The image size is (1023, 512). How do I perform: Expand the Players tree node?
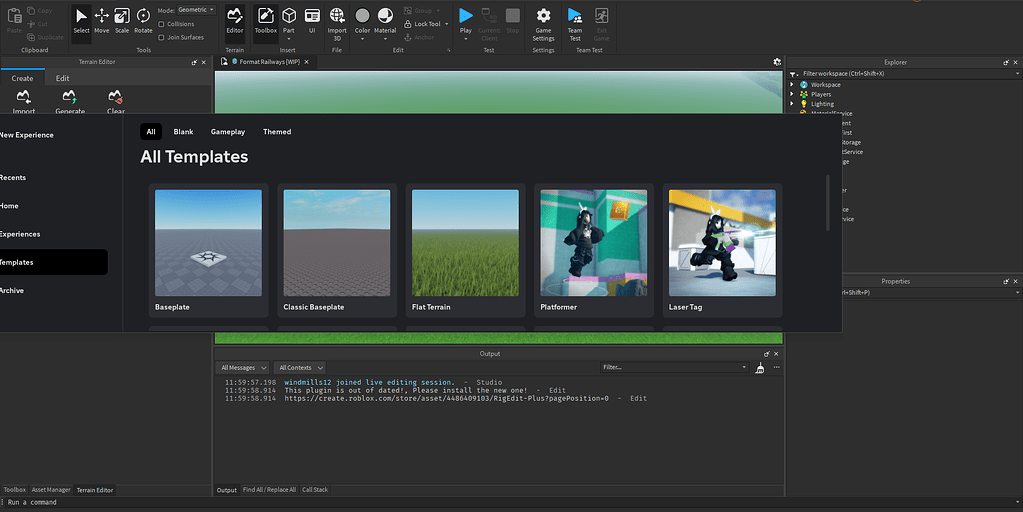[x=792, y=95]
